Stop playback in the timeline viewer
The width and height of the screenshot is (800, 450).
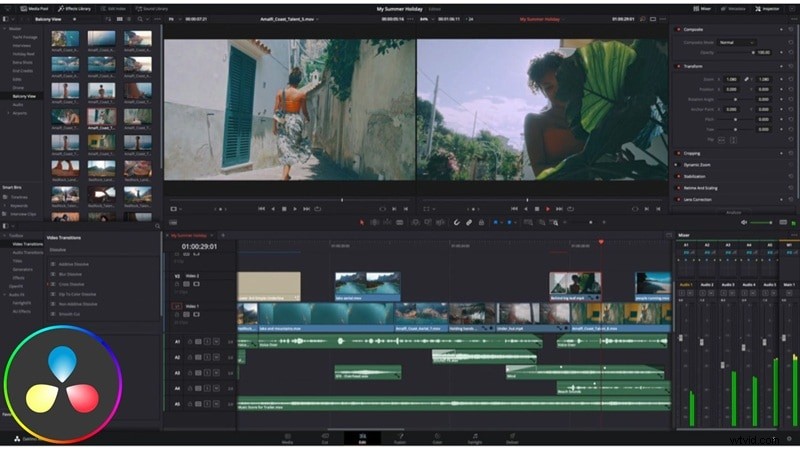pyautogui.click(x=537, y=209)
